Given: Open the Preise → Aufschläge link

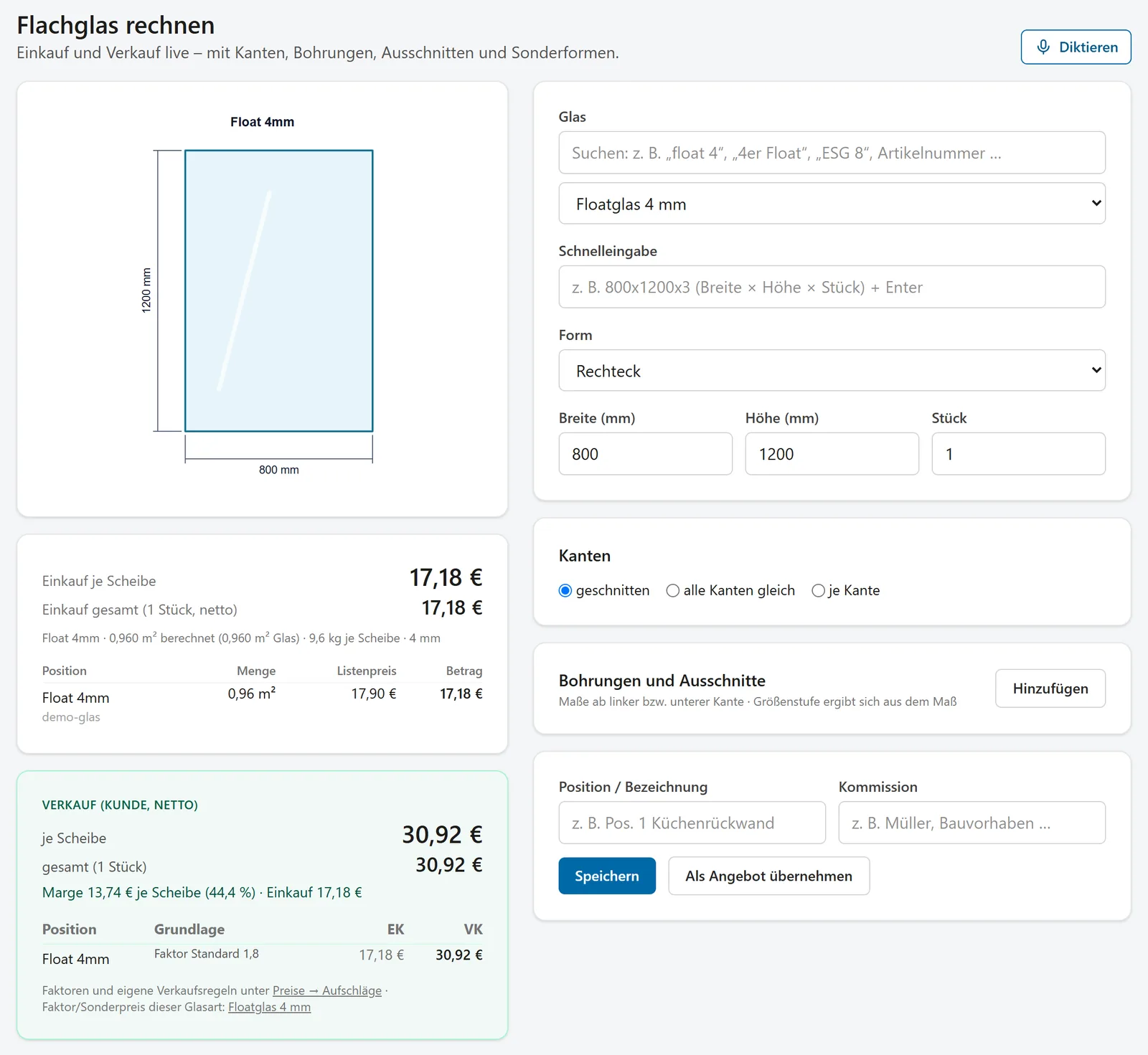Looking at the screenshot, I should pos(327,990).
